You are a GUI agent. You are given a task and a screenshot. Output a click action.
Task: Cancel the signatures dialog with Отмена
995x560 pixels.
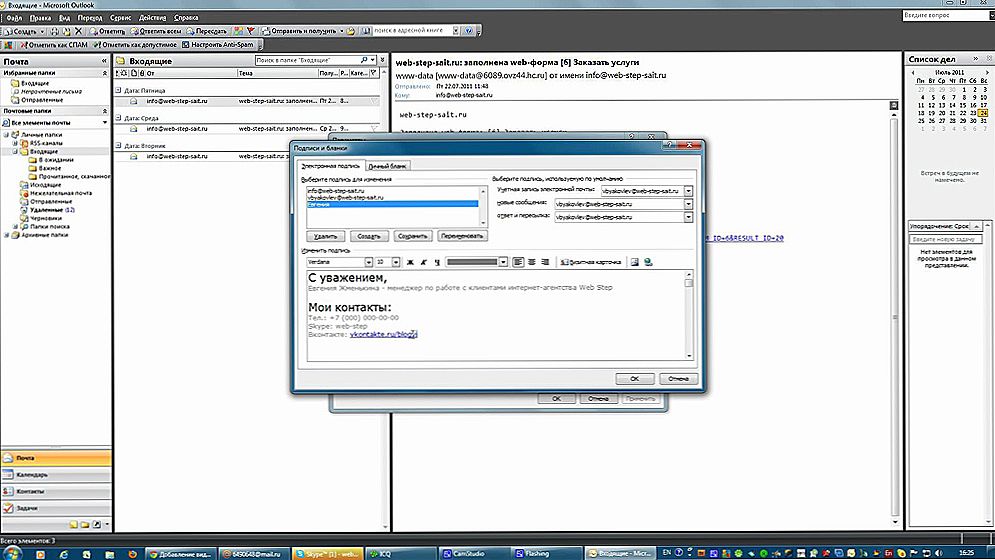pyautogui.click(x=678, y=378)
